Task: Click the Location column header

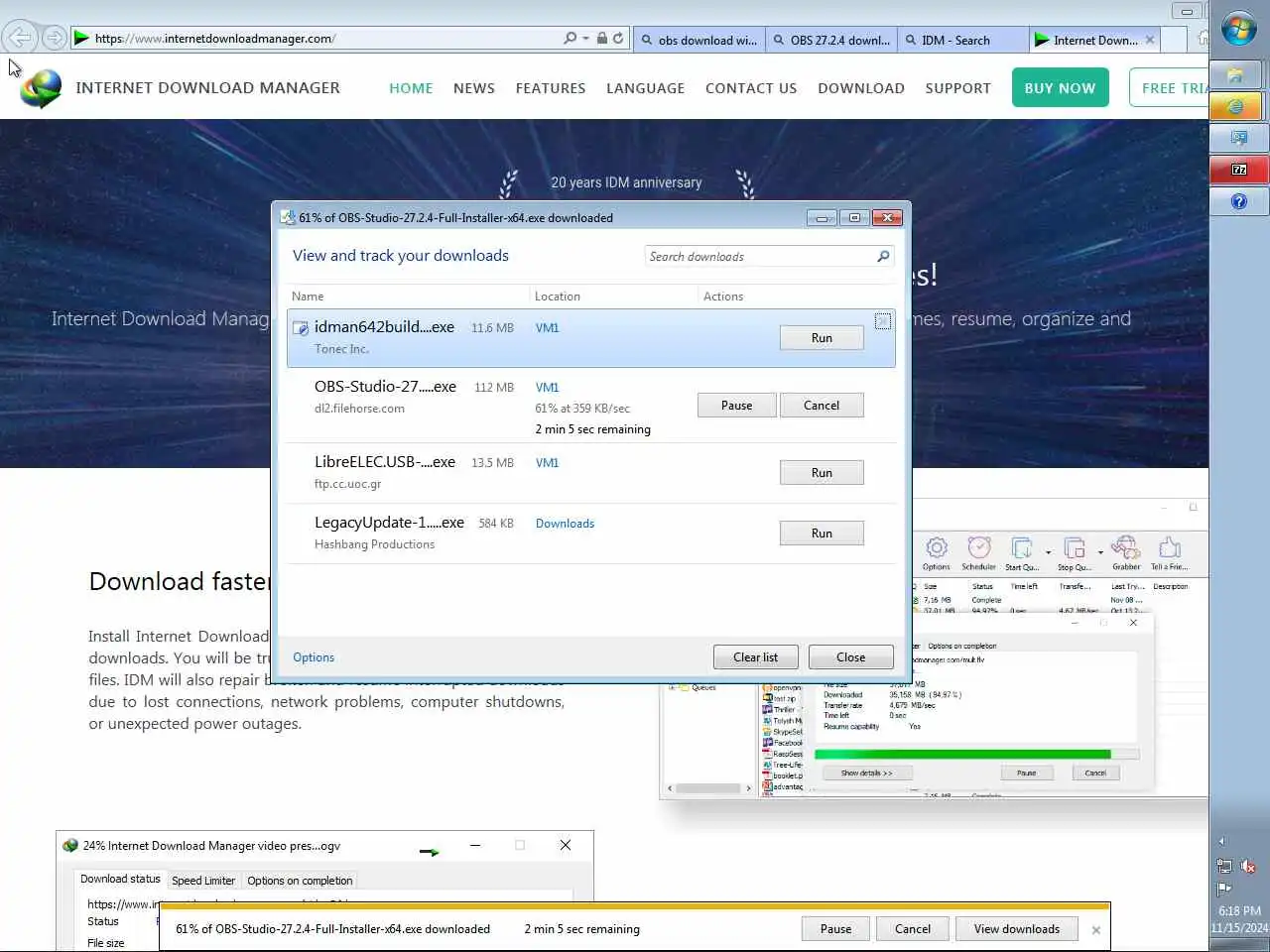Action: click(x=558, y=297)
